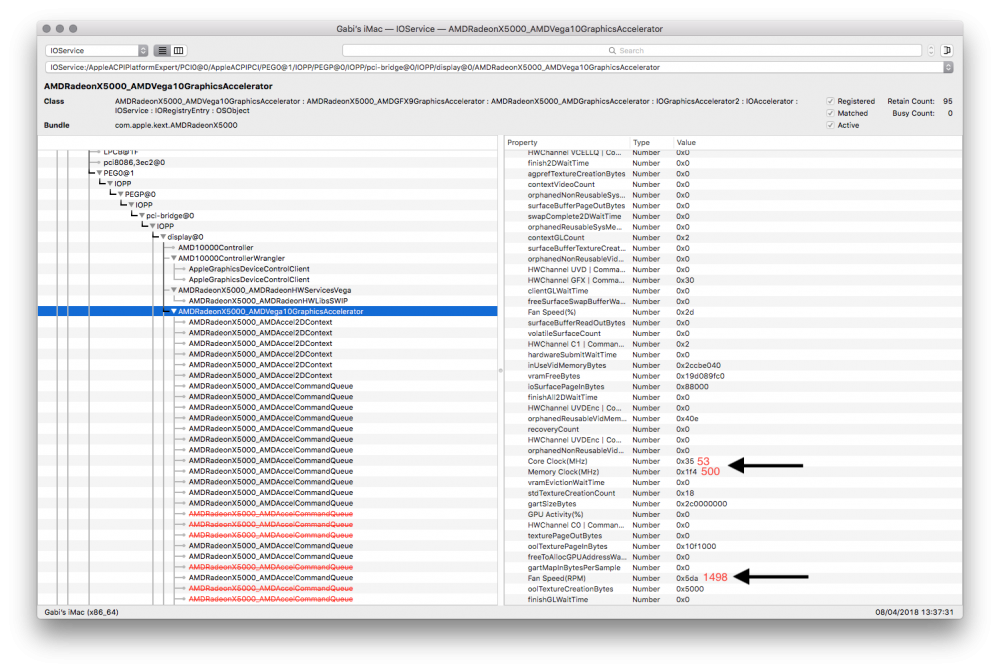Click the 0x10f1000 value cell
Image resolution: width=1000 pixels, height=672 pixels.
click(x=696, y=546)
